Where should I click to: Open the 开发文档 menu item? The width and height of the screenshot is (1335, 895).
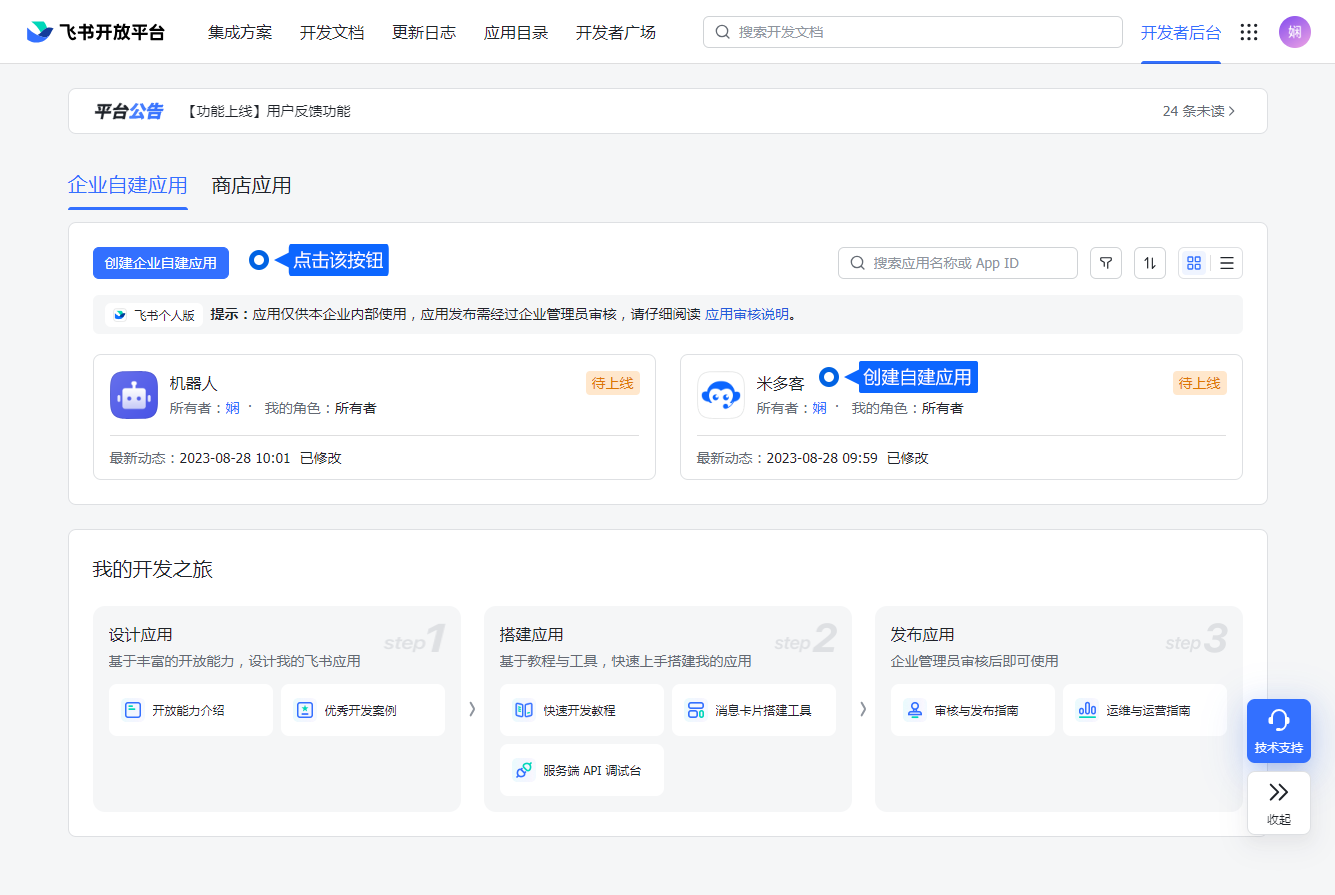(332, 32)
